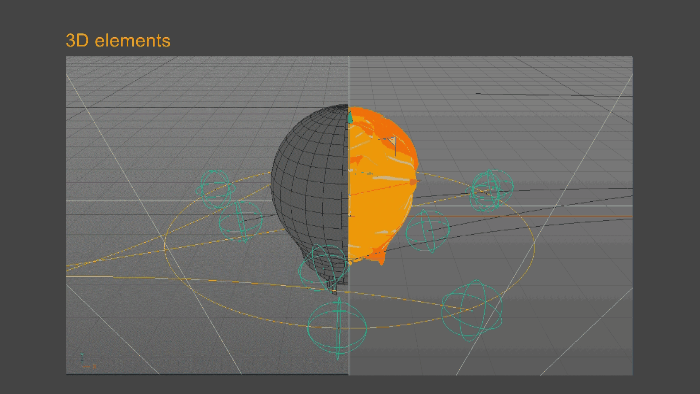
Task: Click the small flag on the orange balloon
Action: 393,145
